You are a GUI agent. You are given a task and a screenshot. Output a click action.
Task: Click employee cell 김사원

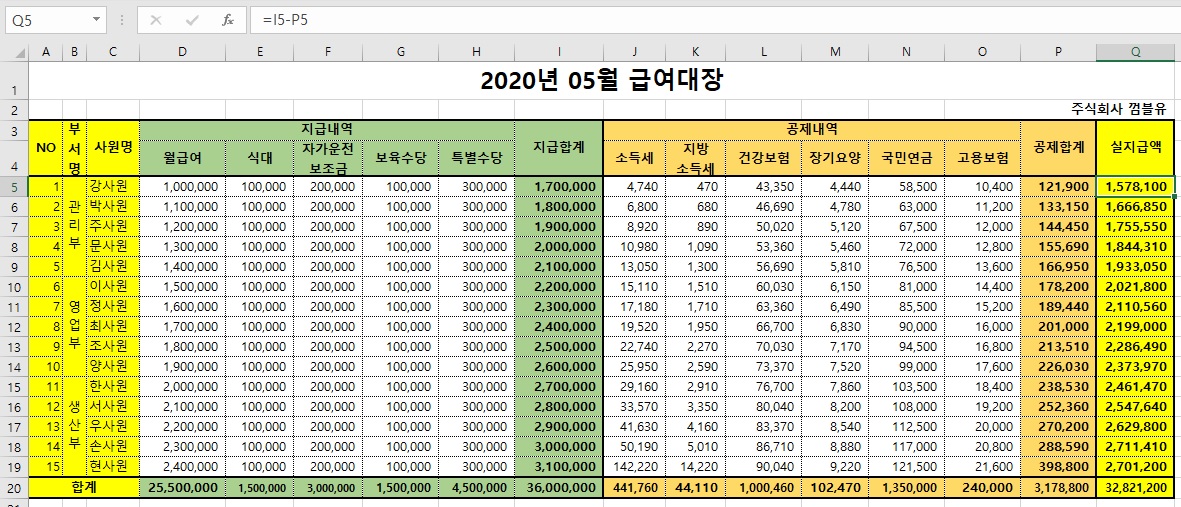click(x=112, y=266)
